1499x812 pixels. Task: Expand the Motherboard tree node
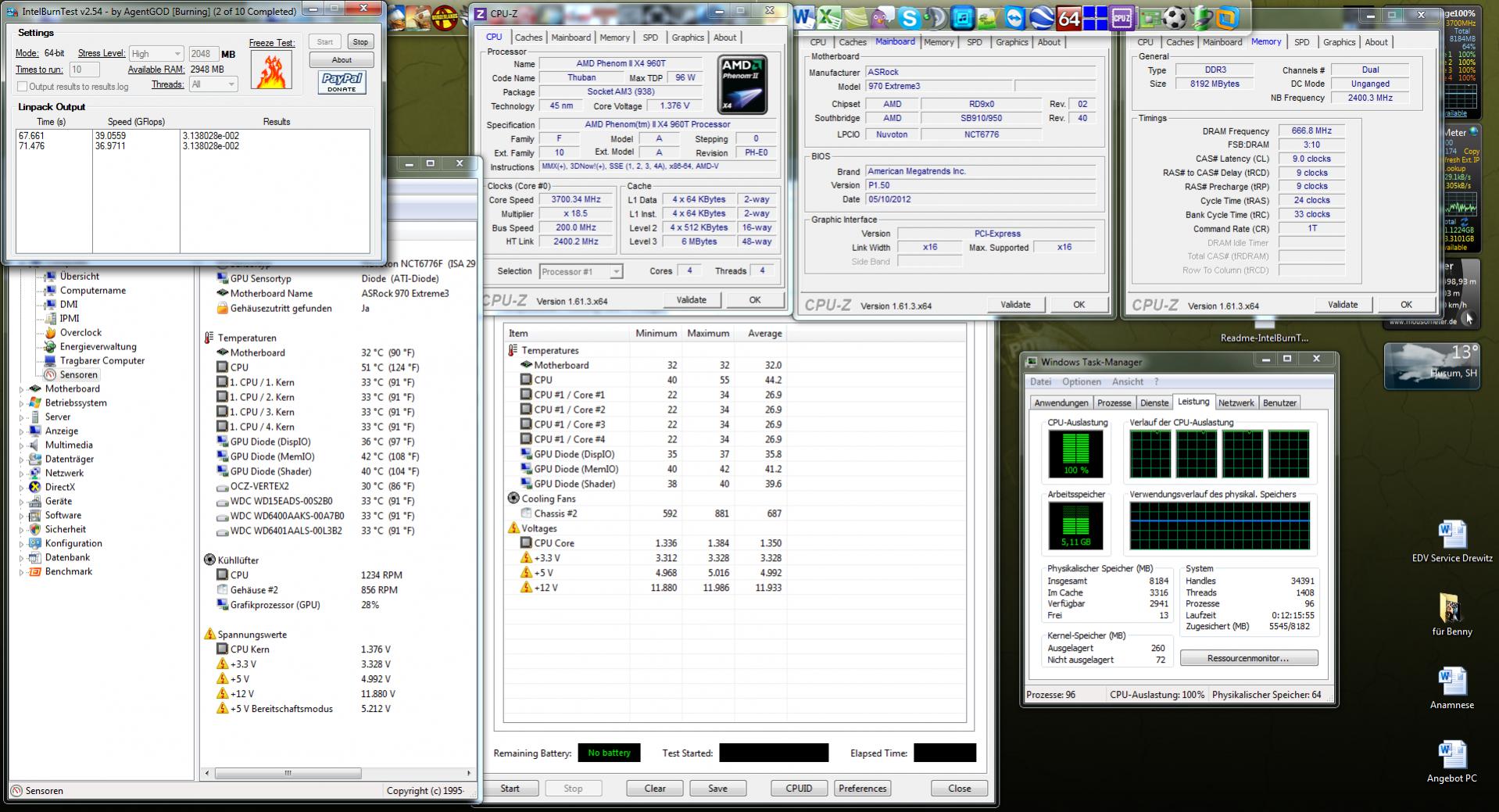[x=21, y=389]
